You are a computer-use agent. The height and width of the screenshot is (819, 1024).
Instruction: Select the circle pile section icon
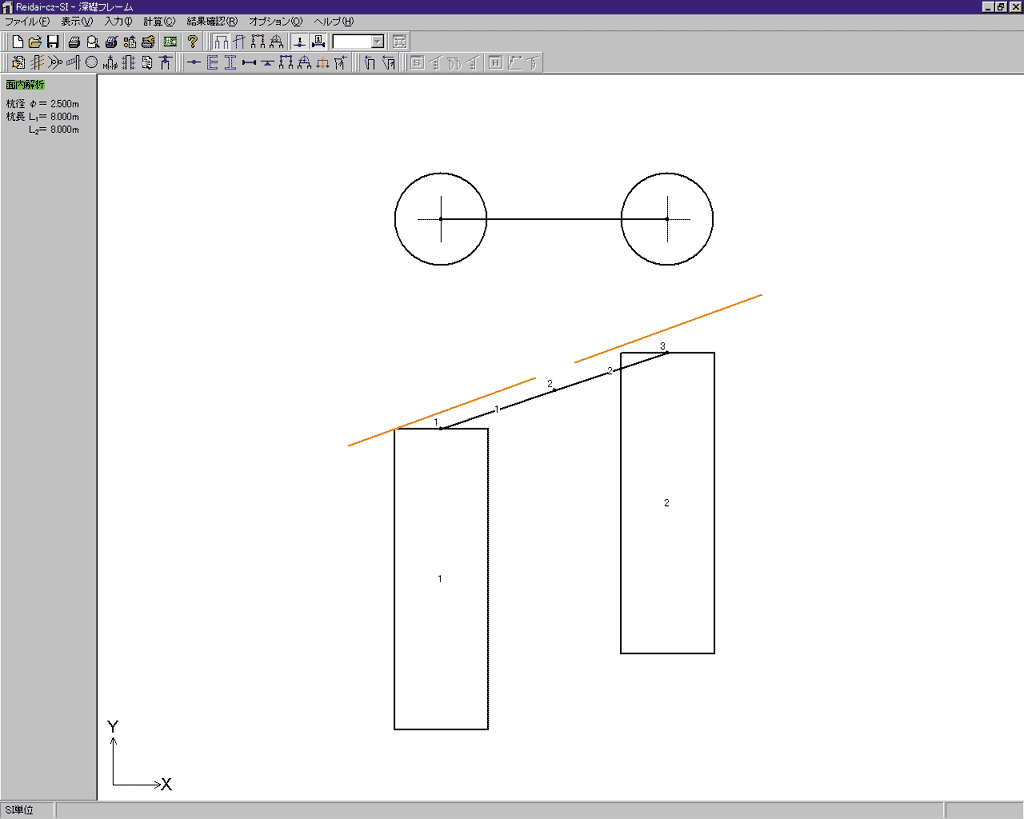point(91,63)
